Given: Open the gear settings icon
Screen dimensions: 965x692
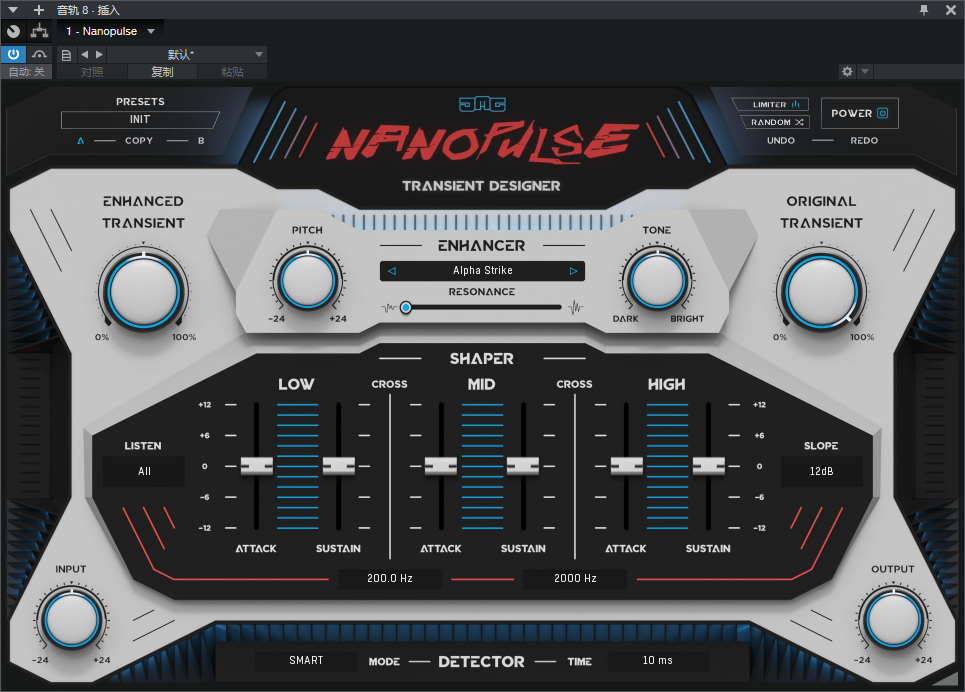Looking at the screenshot, I should click(x=847, y=71).
